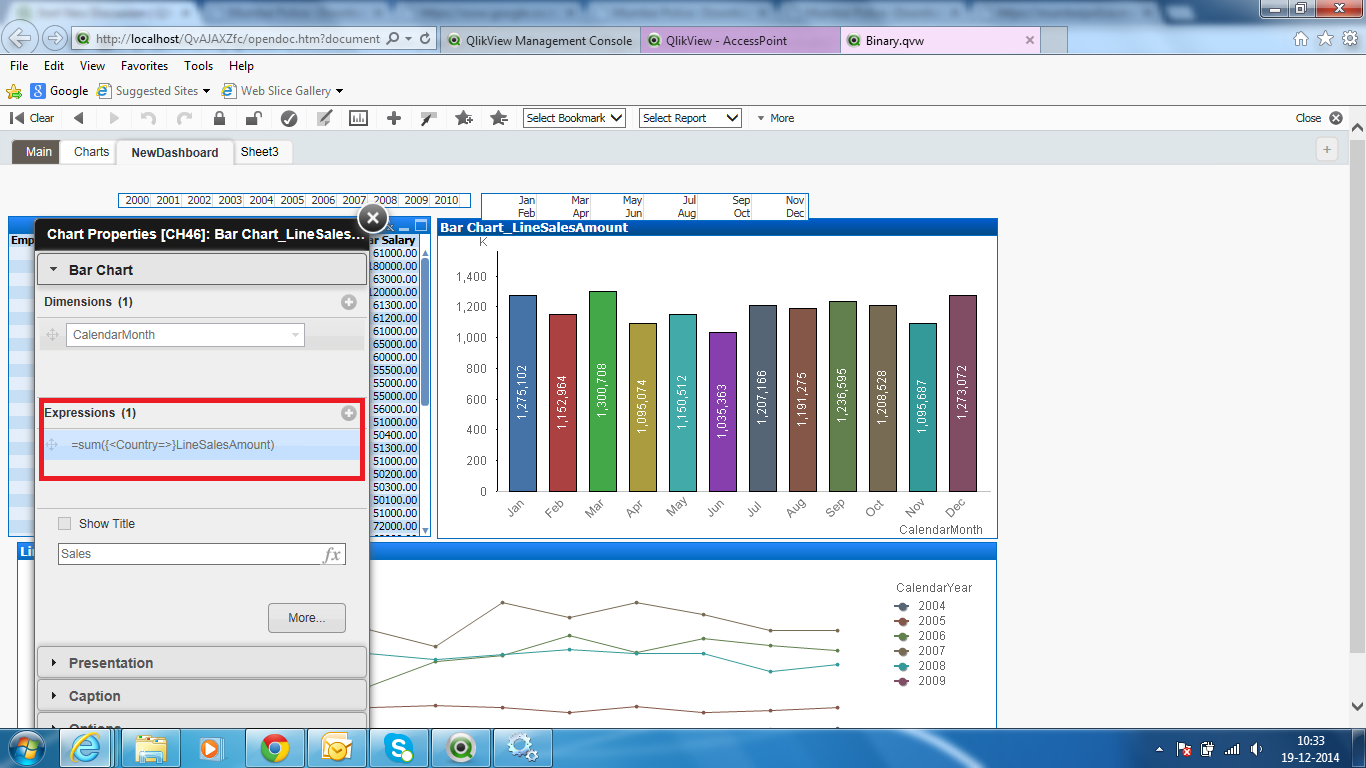This screenshot has height=768, width=1366.
Task: Select year 2004 in the year list box
Action: click(261, 200)
